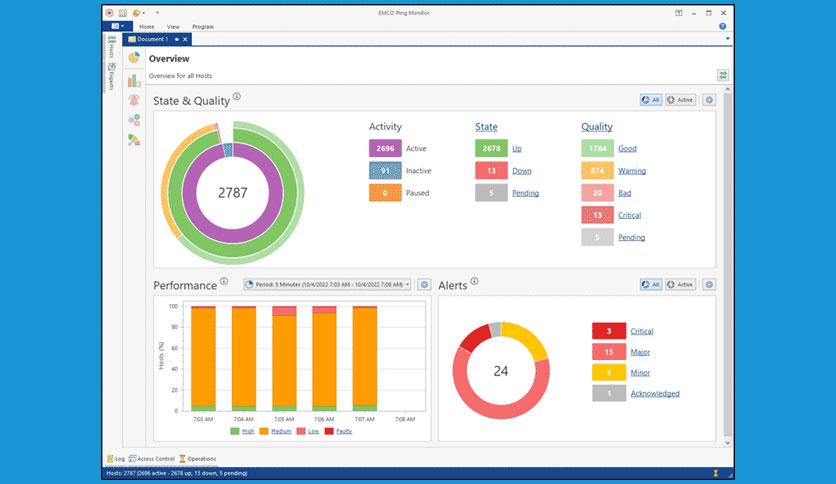Click the Low legend link in Performance
836x484 pixels.
[314, 431]
